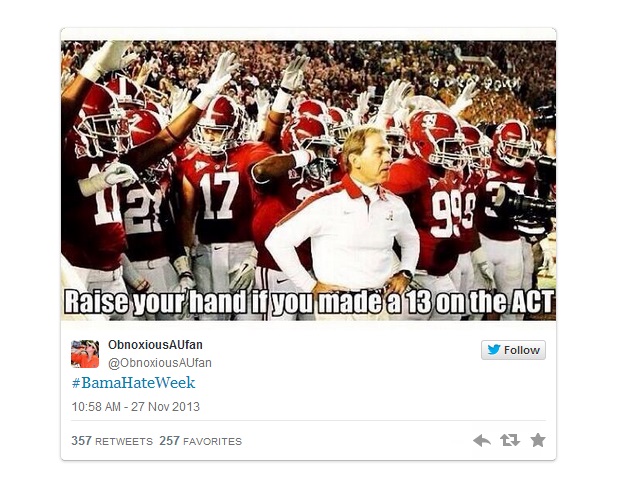
Task: Click the number 17 jersey in the photo
Action: (219, 196)
